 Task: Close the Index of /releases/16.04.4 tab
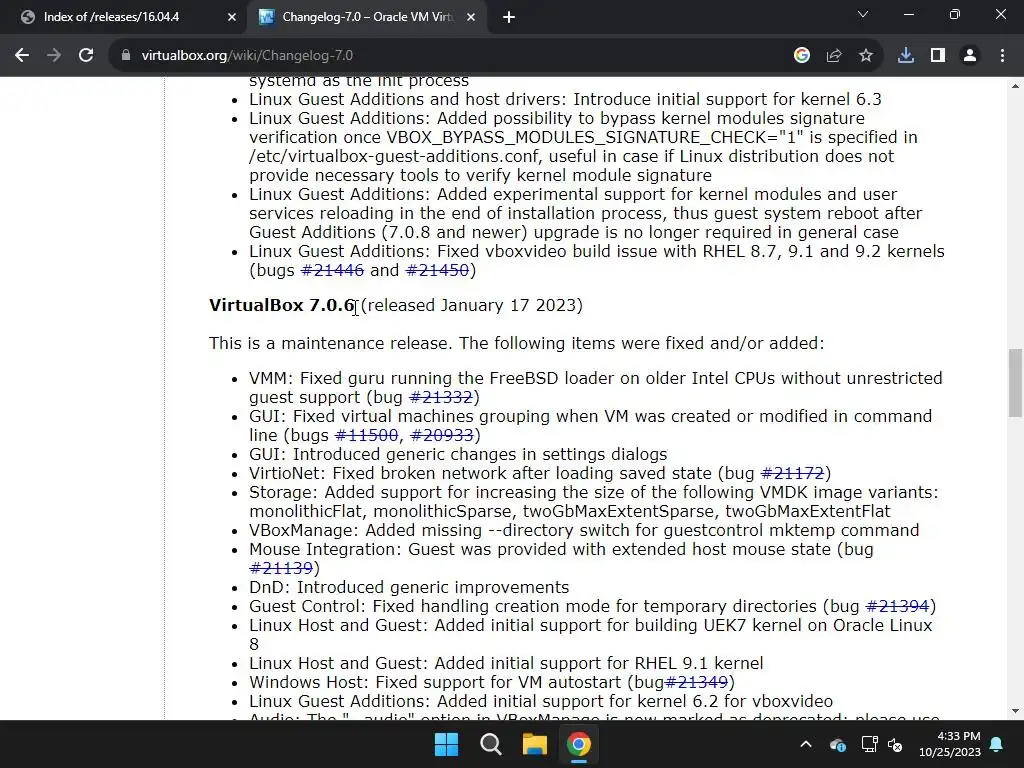click(x=232, y=18)
